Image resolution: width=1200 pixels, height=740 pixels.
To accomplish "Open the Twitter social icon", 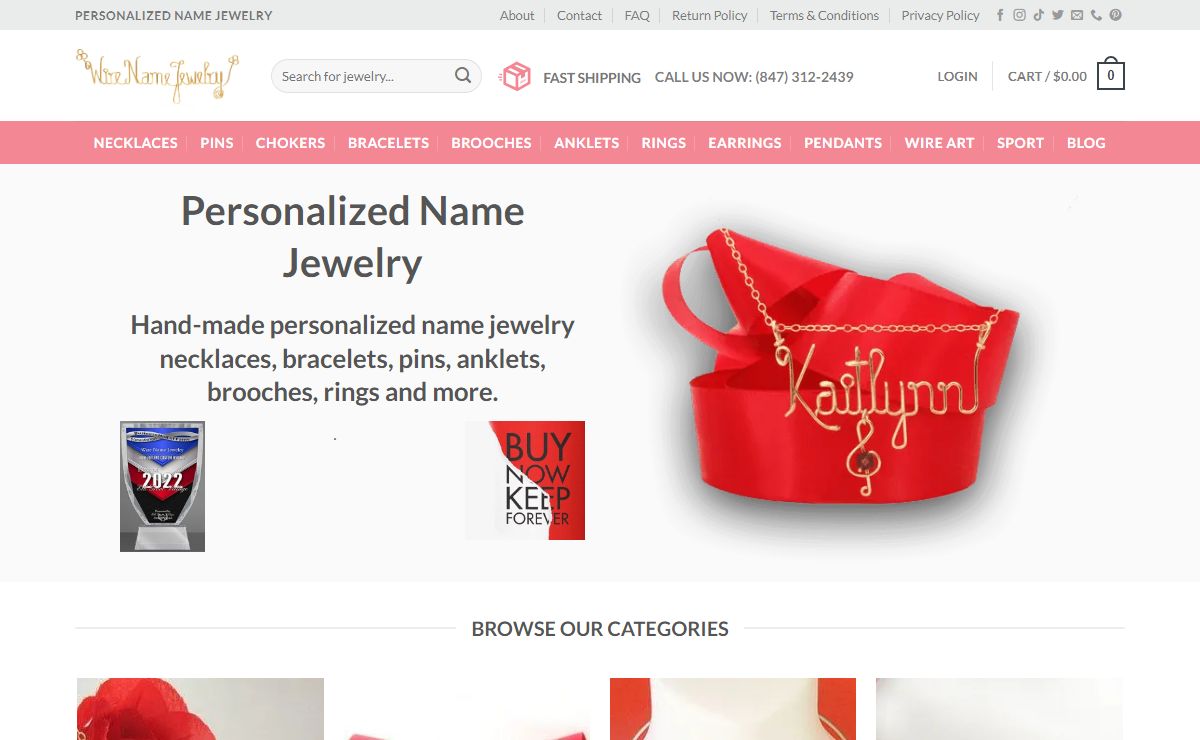I will click(1057, 15).
